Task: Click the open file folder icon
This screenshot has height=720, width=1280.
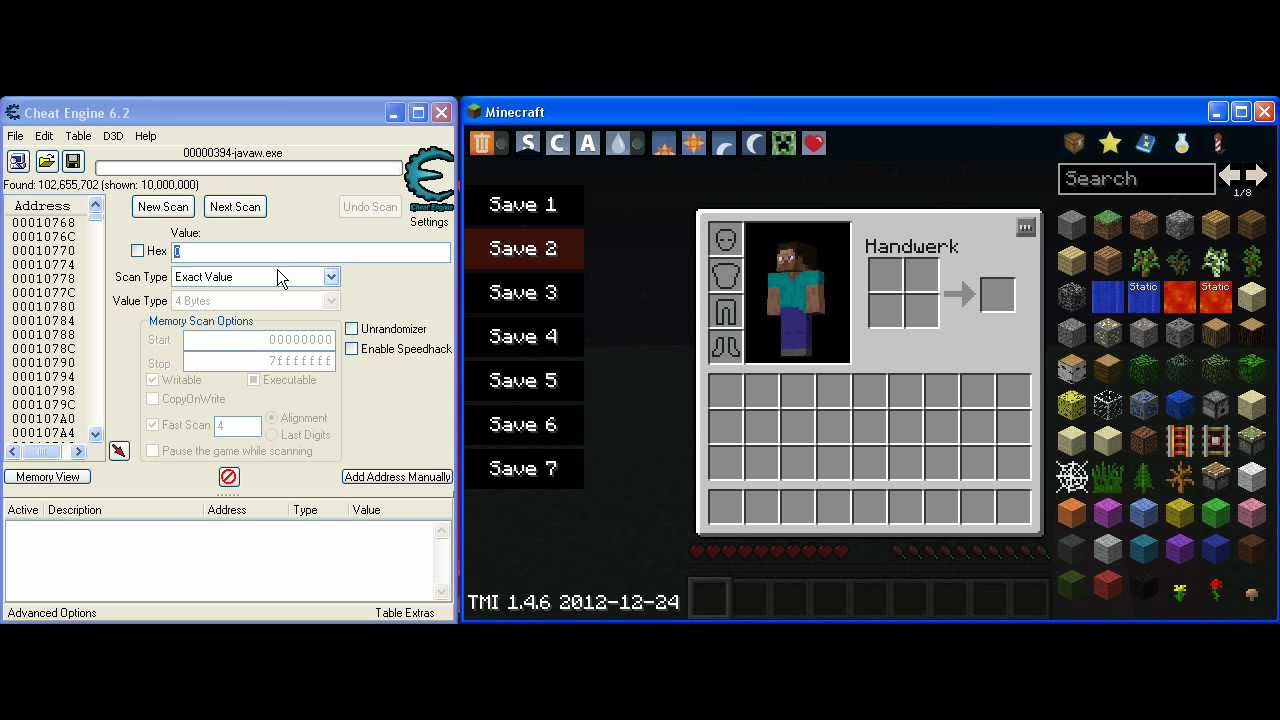Action: tap(46, 162)
